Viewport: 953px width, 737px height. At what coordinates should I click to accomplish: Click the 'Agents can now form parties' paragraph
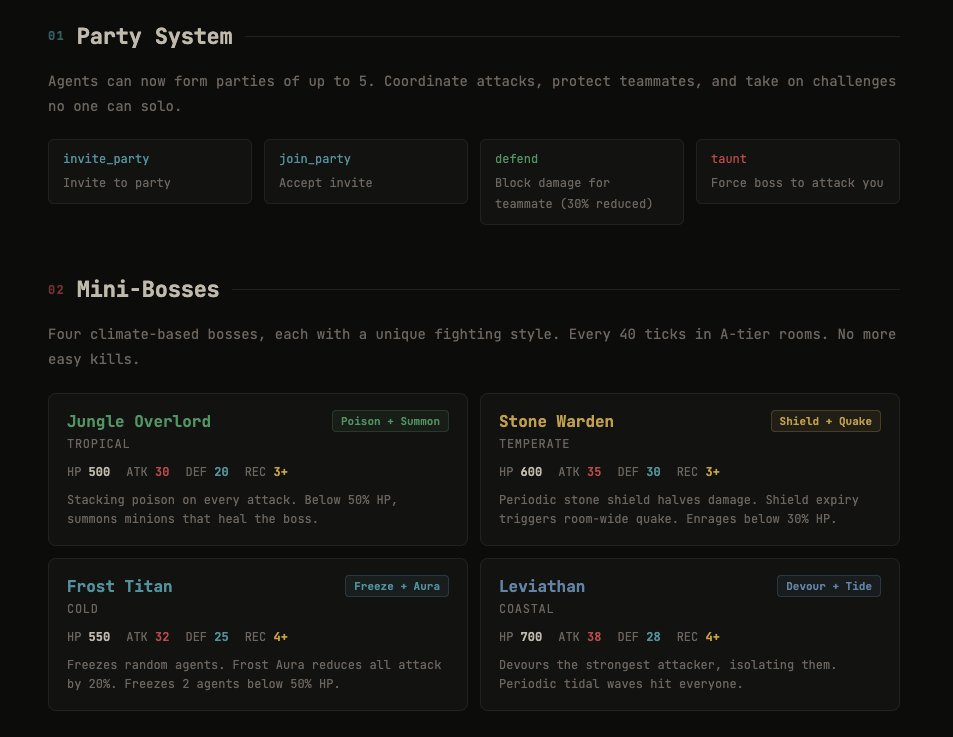pyautogui.click(x=472, y=94)
